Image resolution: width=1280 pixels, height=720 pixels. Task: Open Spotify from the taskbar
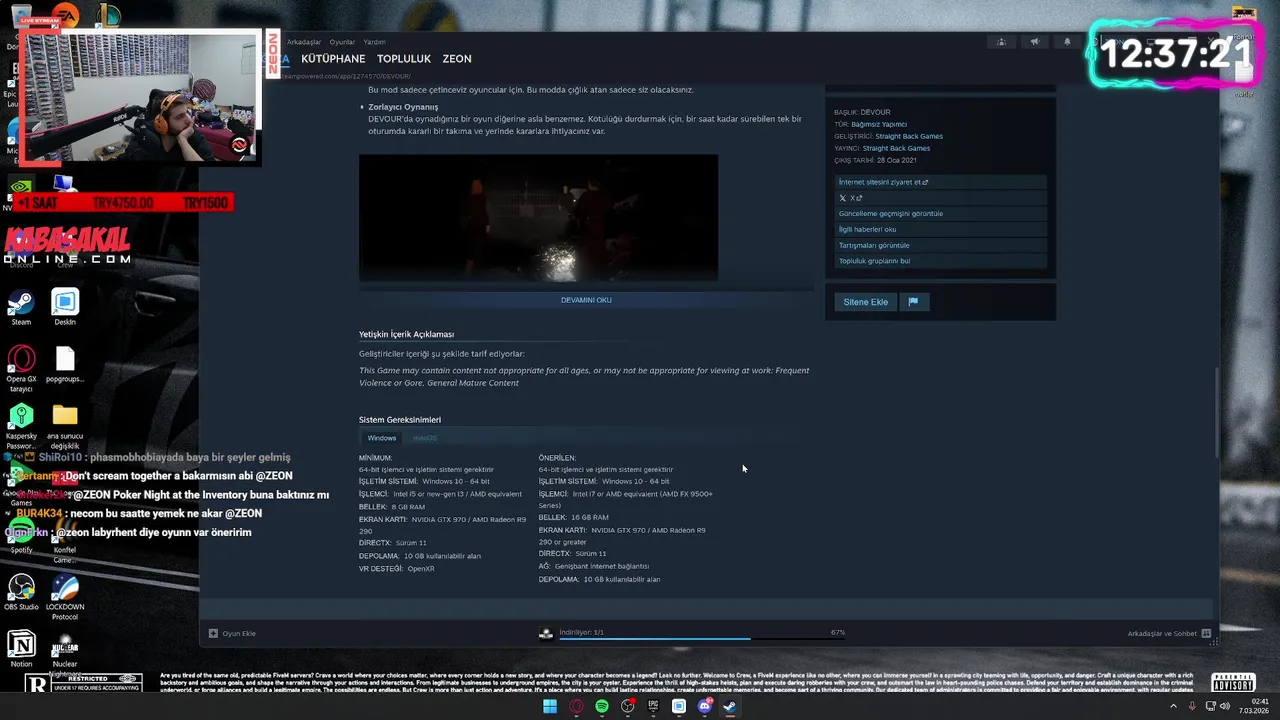pos(602,706)
